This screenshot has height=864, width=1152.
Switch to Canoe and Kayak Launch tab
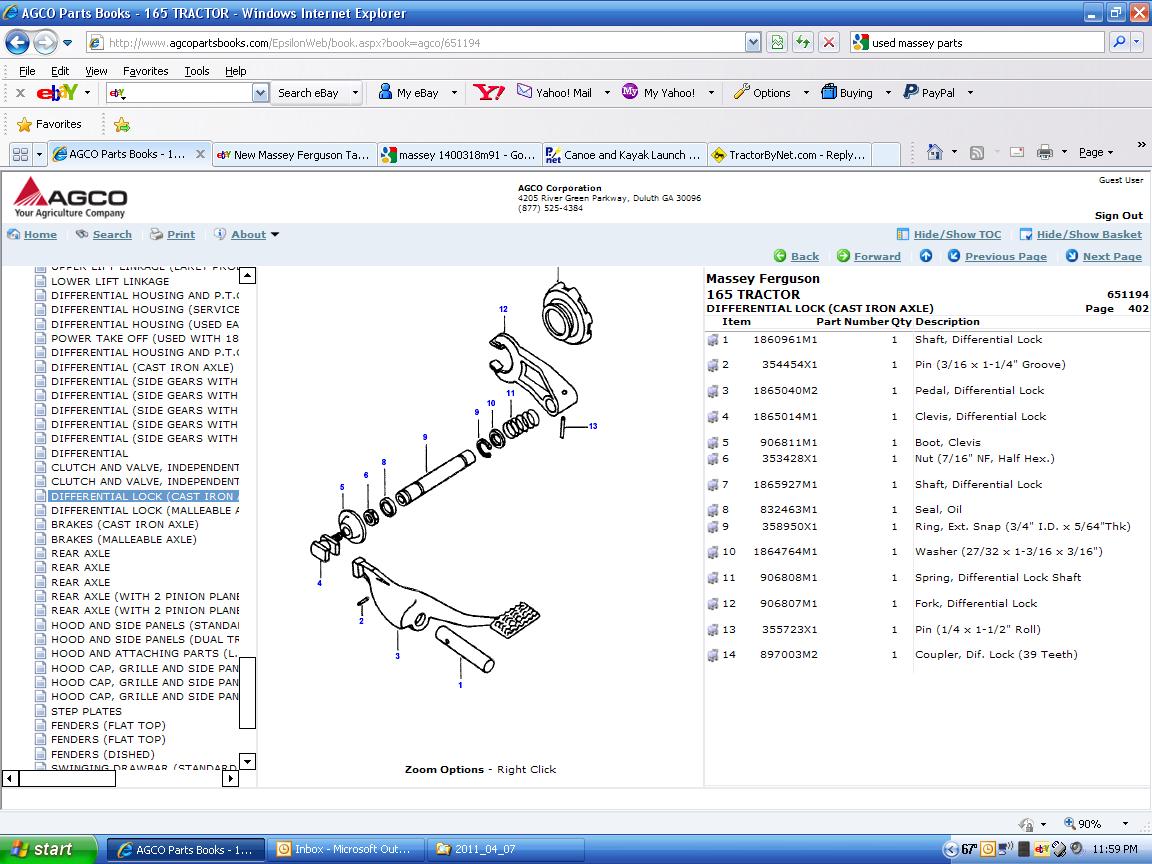[624, 154]
